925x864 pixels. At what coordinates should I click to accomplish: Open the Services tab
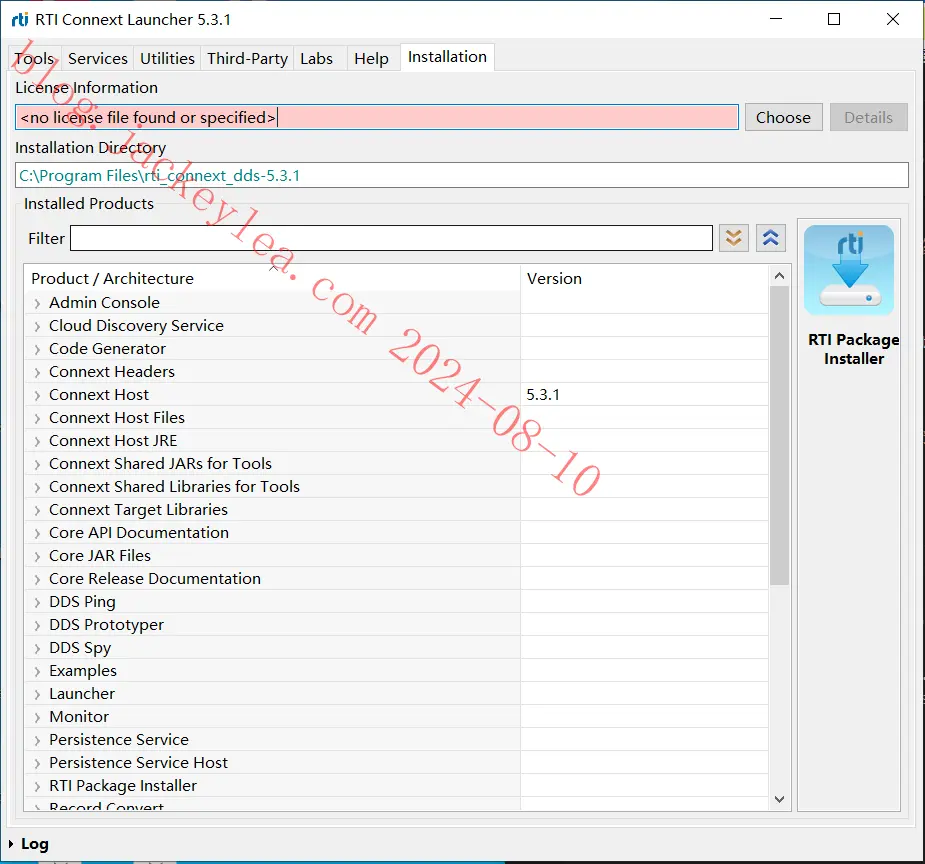click(x=97, y=58)
